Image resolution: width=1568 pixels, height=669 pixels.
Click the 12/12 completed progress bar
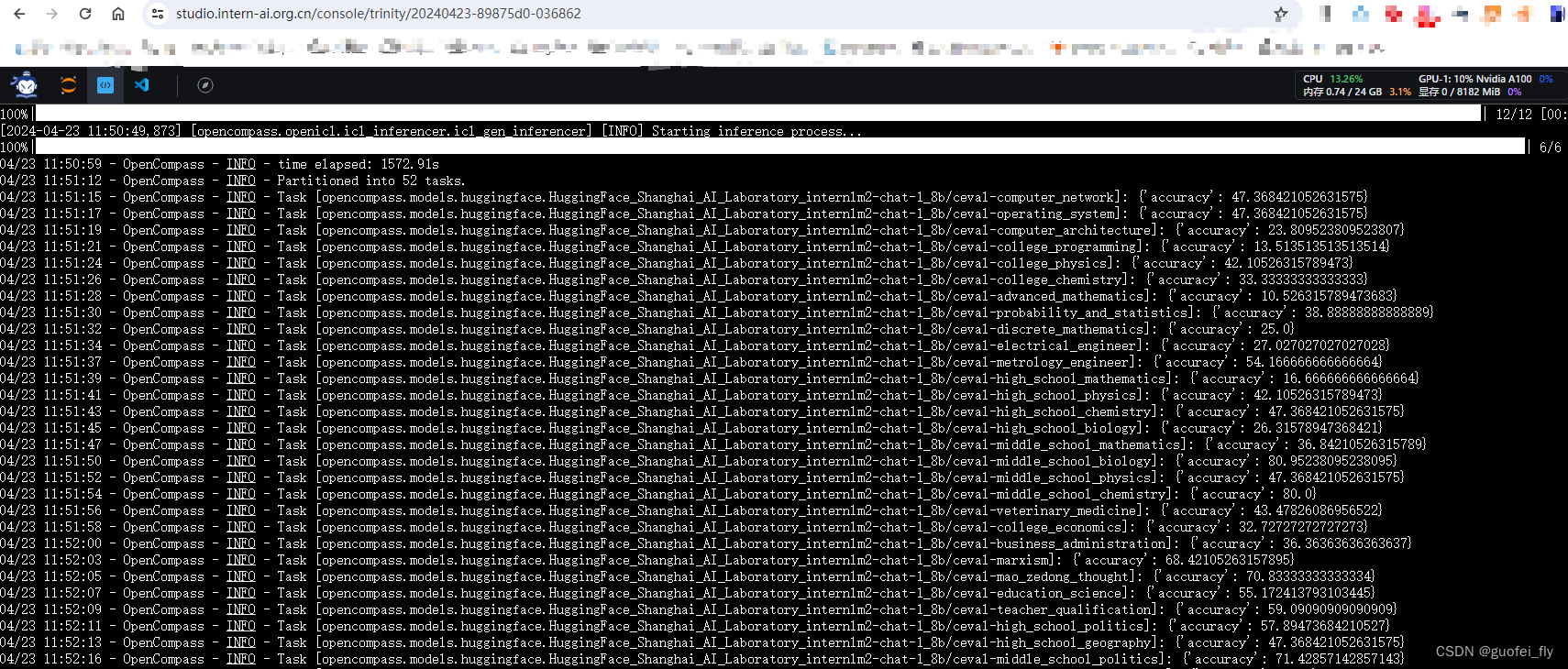click(758, 114)
